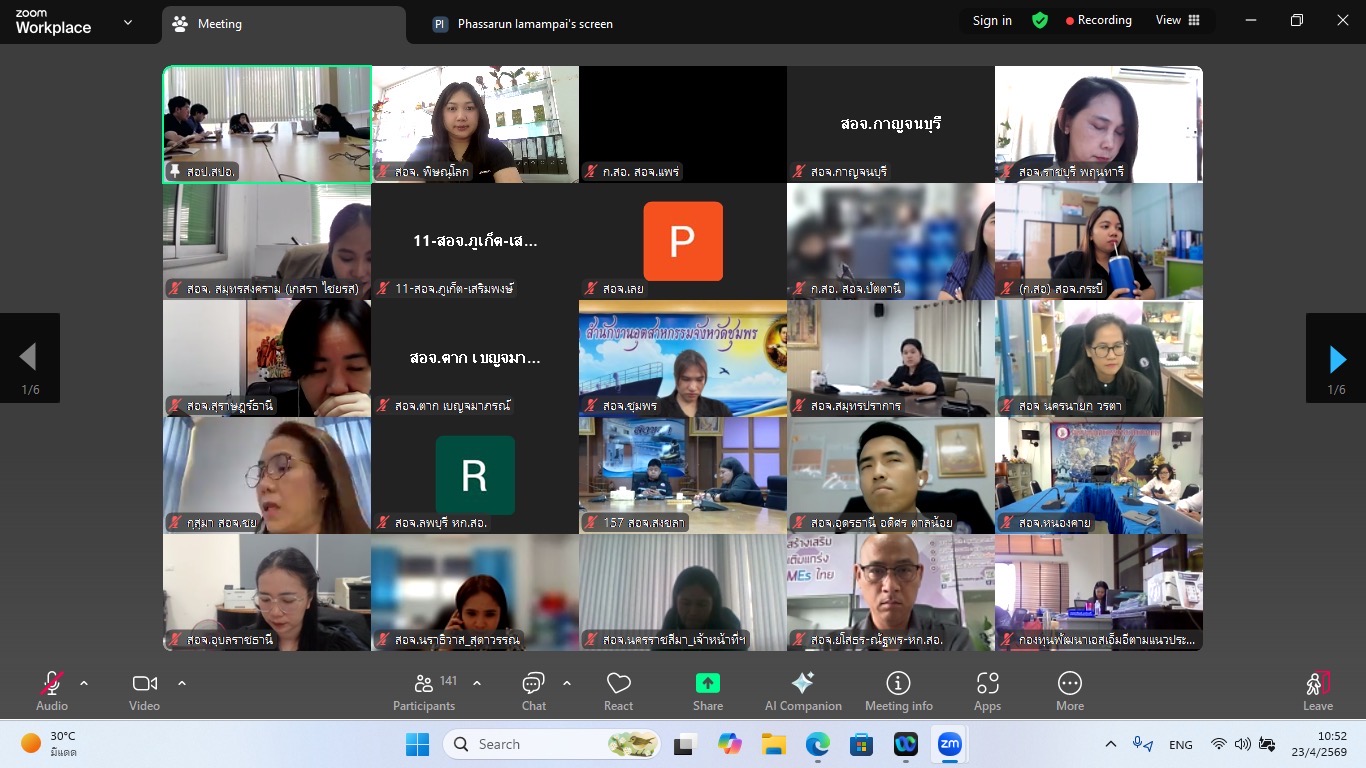This screenshot has height=768, width=1366.
Task: Toggle the Video camera on
Action: (x=144, y=692)
